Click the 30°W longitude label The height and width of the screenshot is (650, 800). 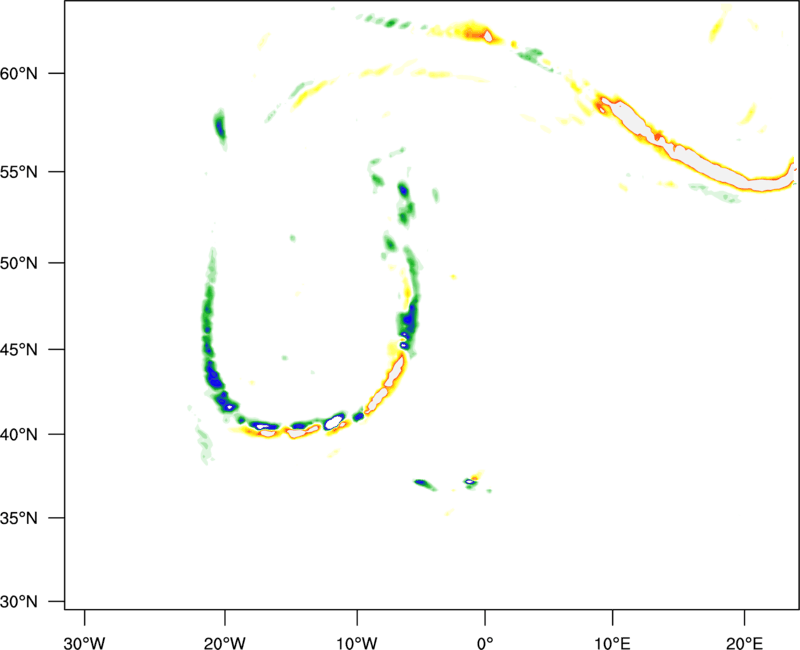(84, 643)
